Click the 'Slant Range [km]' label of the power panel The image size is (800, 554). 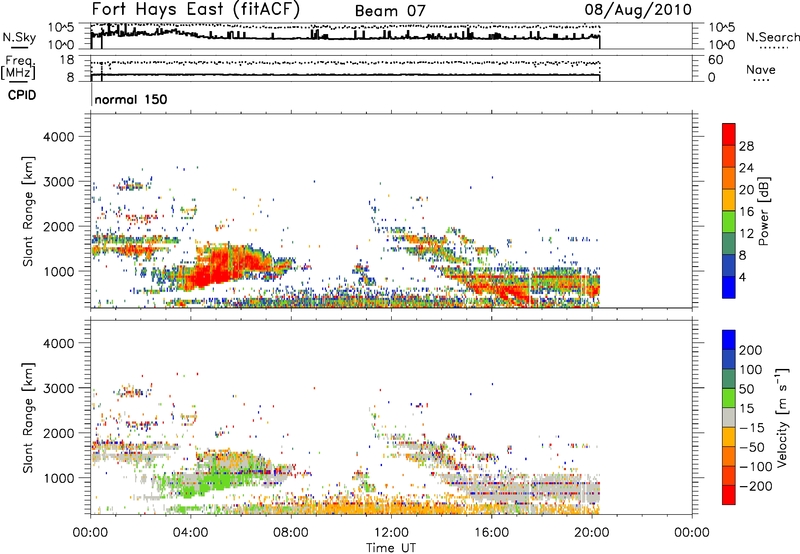(28, 211)
